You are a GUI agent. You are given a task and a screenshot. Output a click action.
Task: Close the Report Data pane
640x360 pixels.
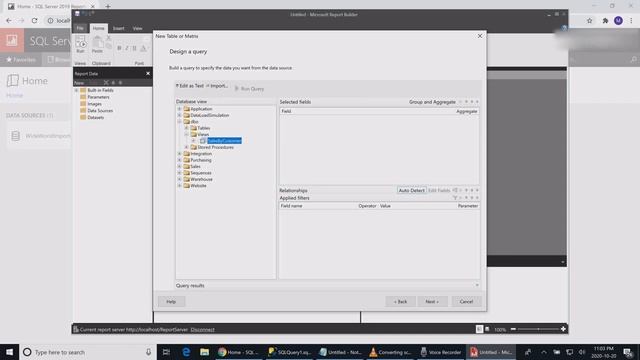pyautogui.click(x=148, y=73)
